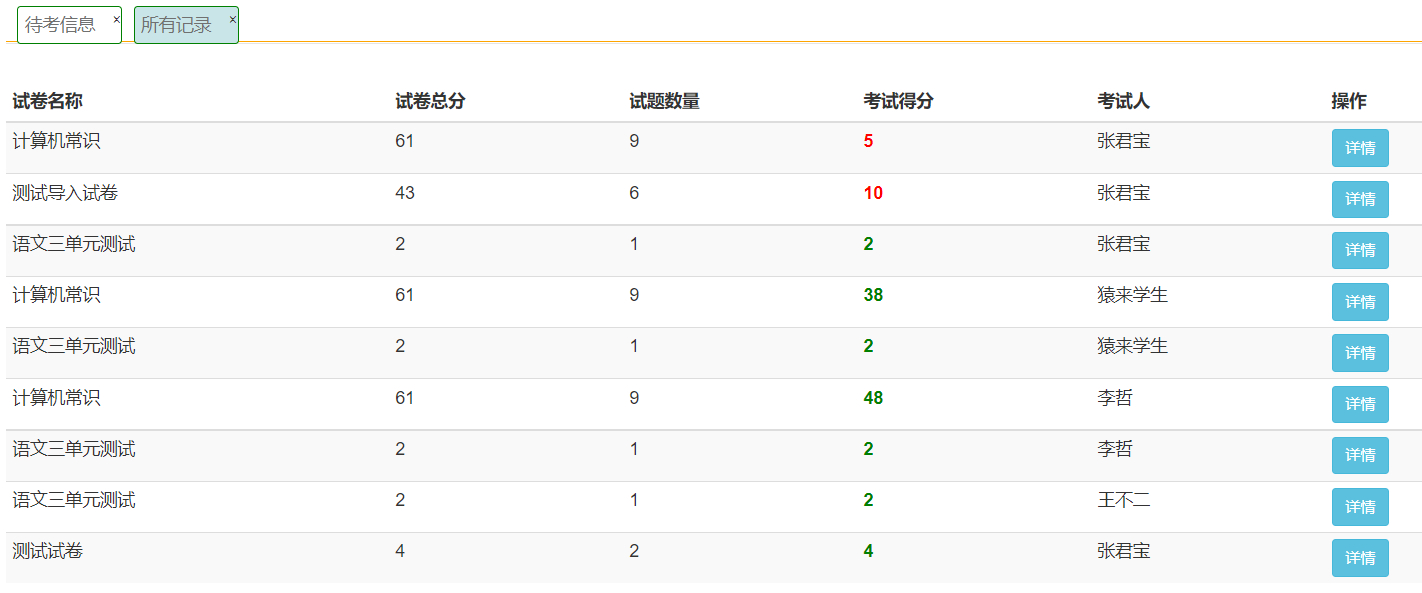Click the red score 10
1422x593 pixels.
[x=873, y=193]
